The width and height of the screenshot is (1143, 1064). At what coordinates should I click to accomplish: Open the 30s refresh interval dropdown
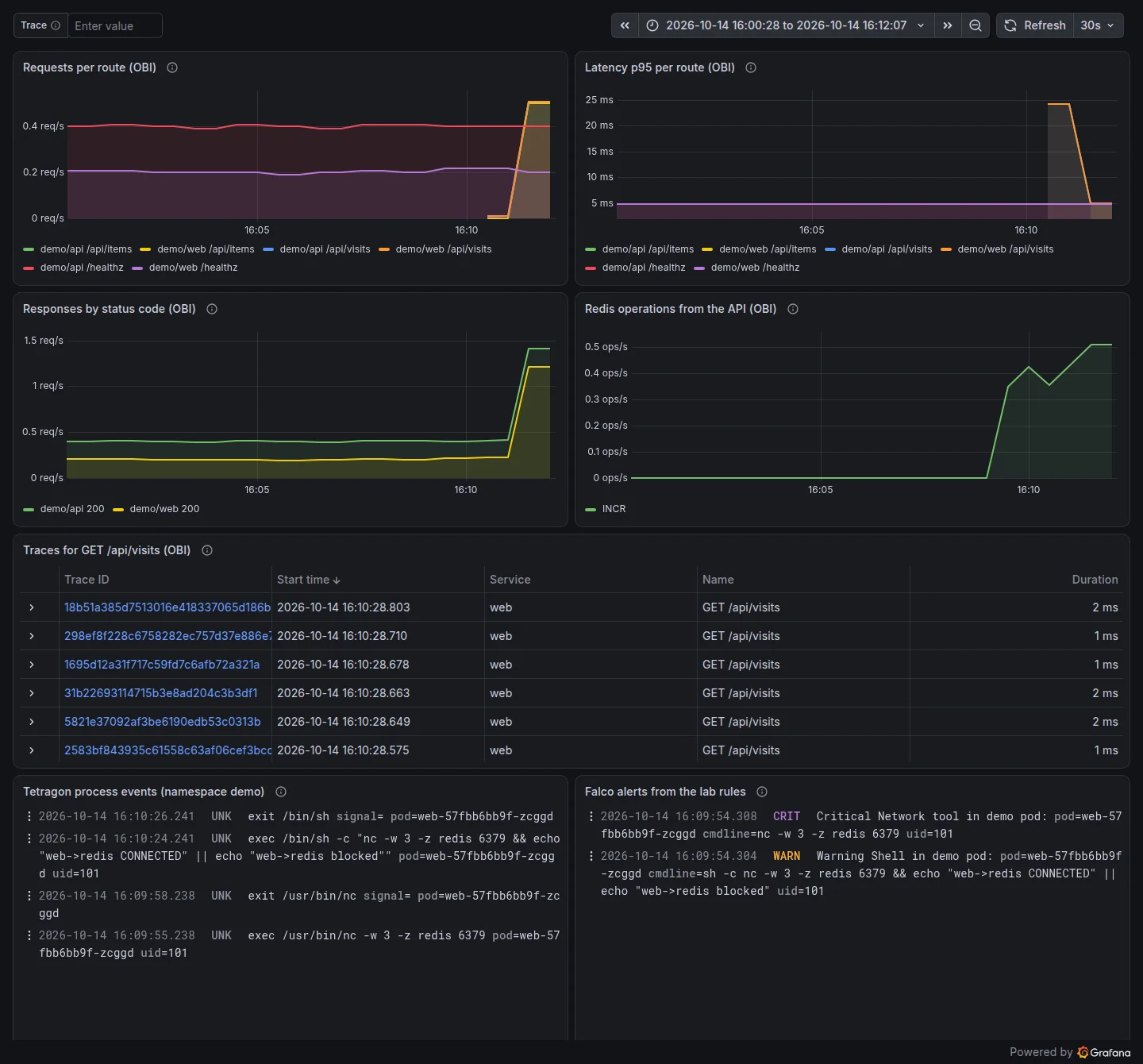coord(1097,25)
